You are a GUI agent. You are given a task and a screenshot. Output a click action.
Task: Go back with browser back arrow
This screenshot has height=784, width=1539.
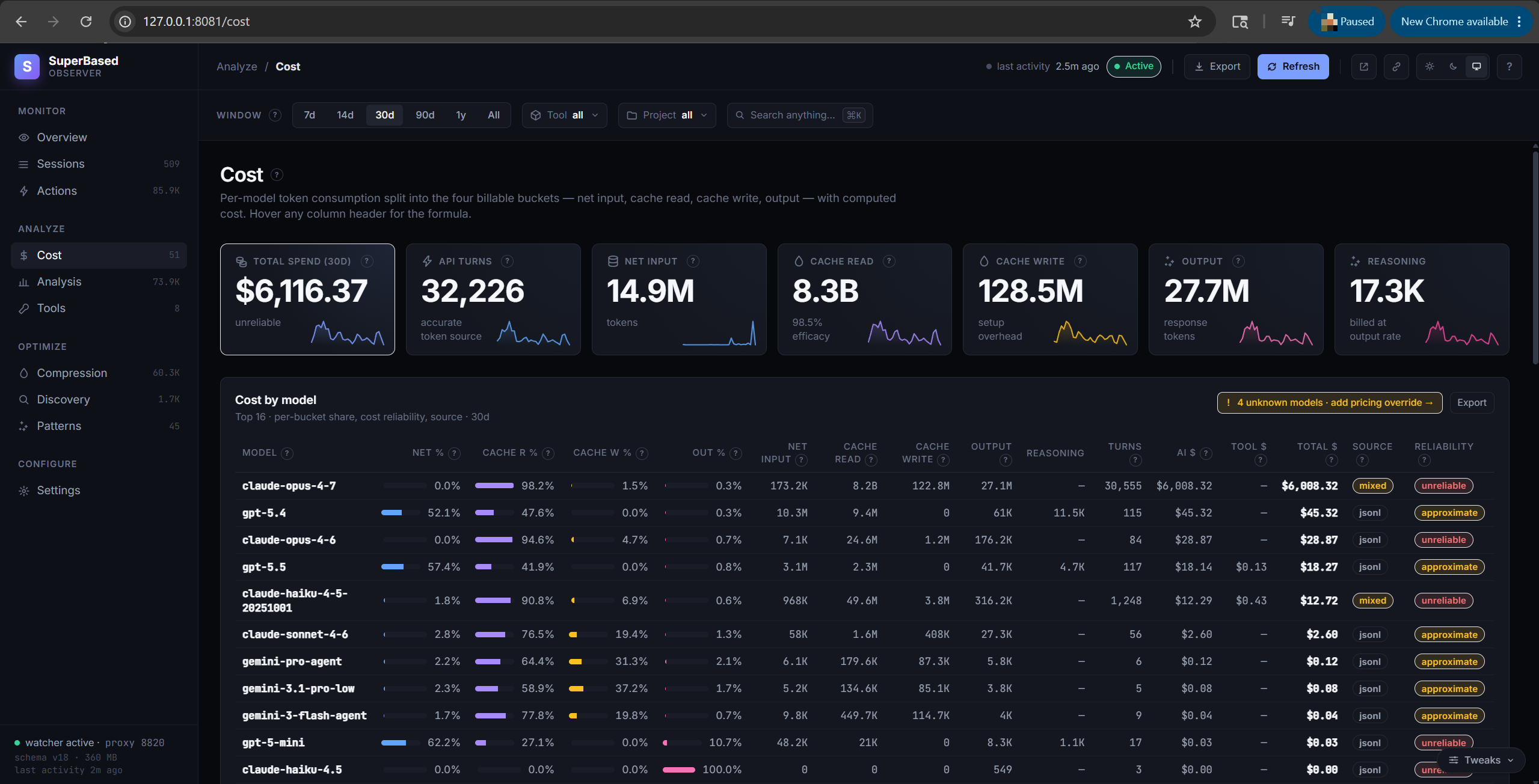pos(21,22)
